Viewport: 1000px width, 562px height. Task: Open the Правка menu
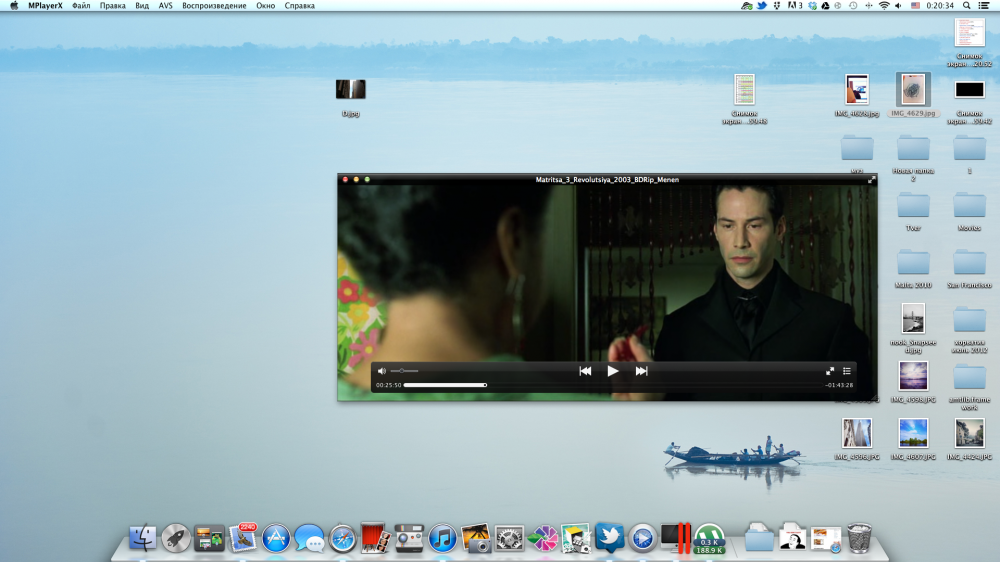tap(112, 6)
